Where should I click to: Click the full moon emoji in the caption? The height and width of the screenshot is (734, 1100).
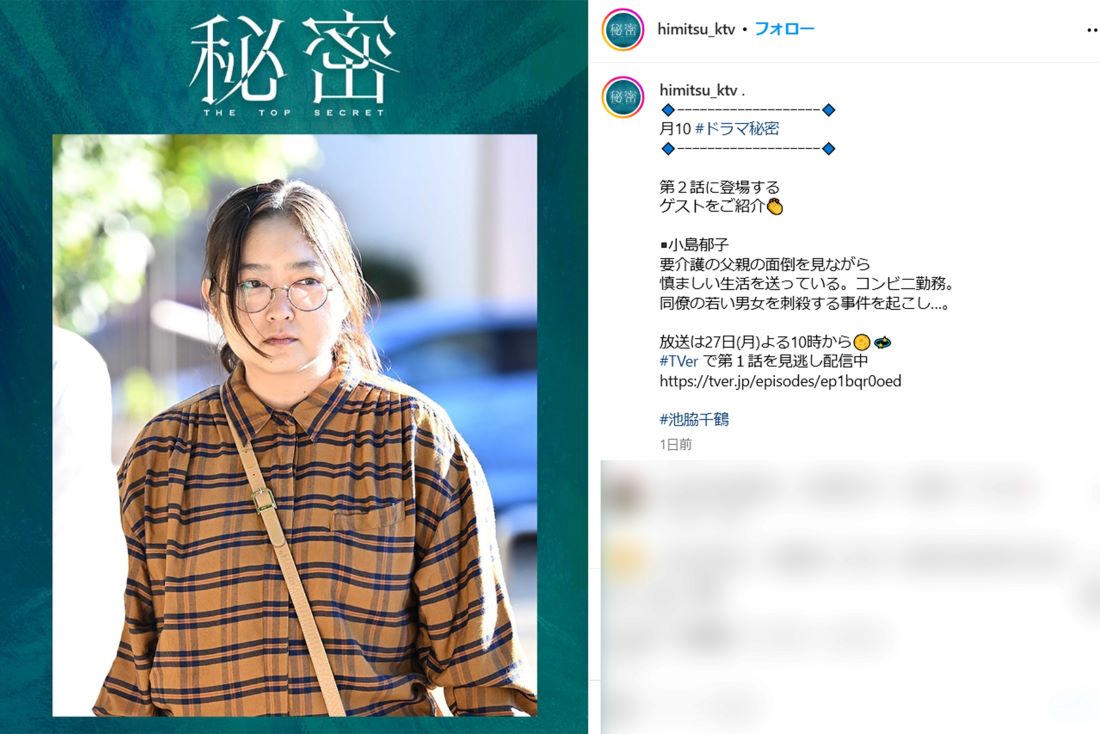coord(861,342)
